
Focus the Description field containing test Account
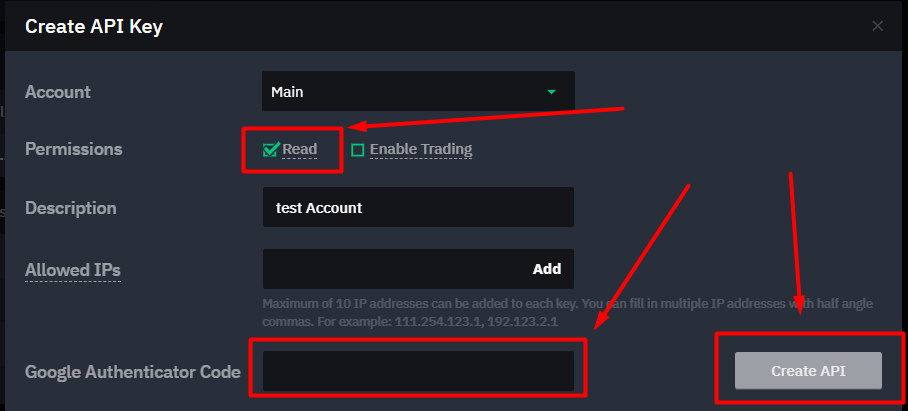tap(417, 208)
